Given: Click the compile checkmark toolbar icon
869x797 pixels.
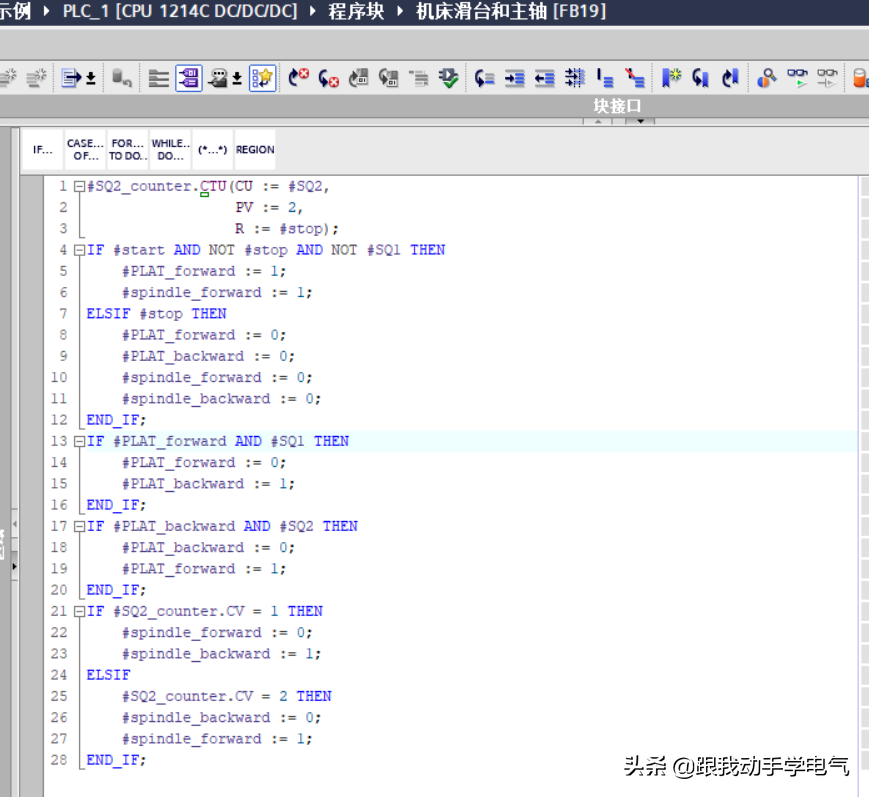Looking at the screenshot, I should [449, 78].
